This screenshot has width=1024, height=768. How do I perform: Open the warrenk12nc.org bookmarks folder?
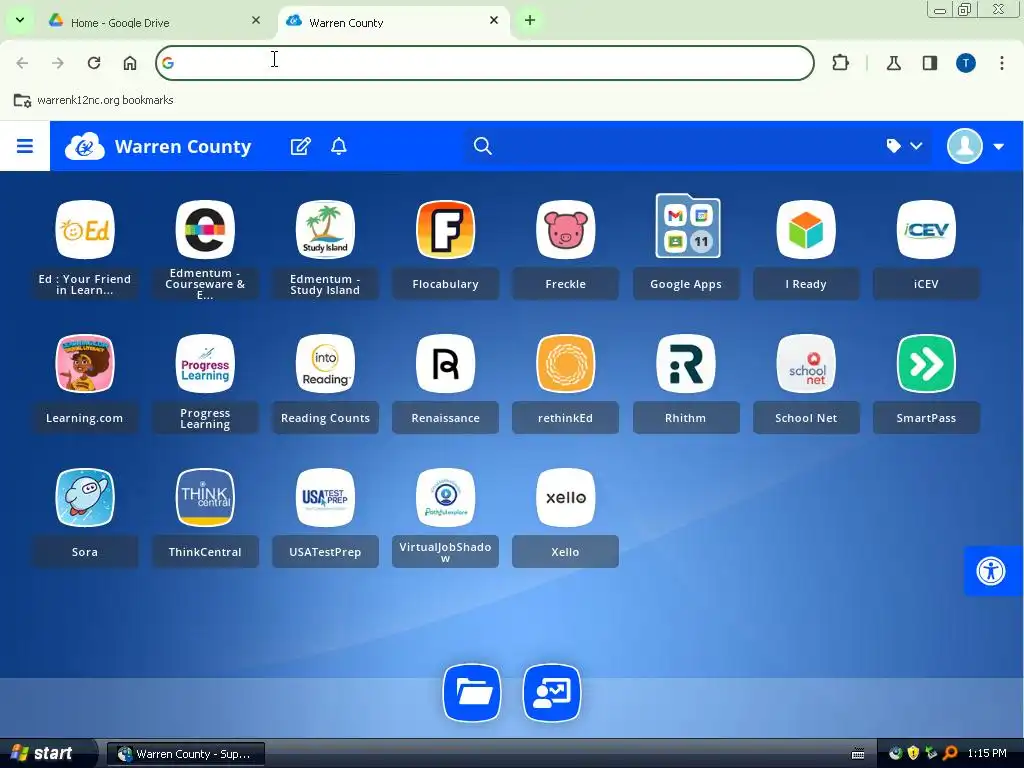click(93, 100)
